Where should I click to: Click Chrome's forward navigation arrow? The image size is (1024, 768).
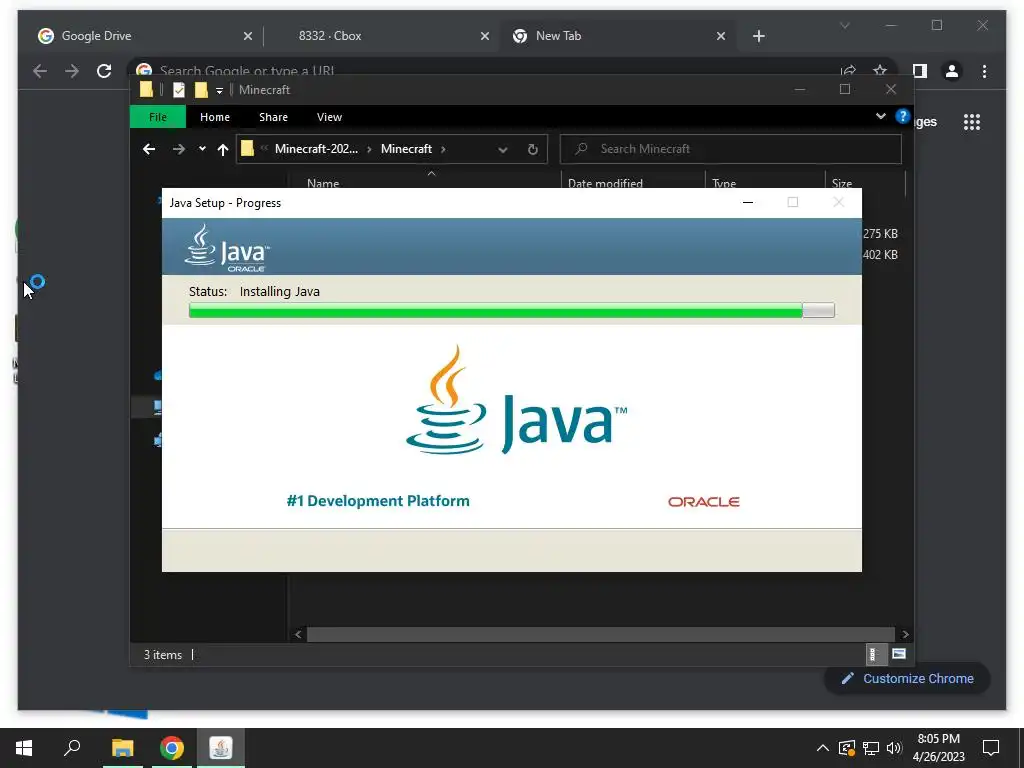pyautogui.click(x=72, y=71)
